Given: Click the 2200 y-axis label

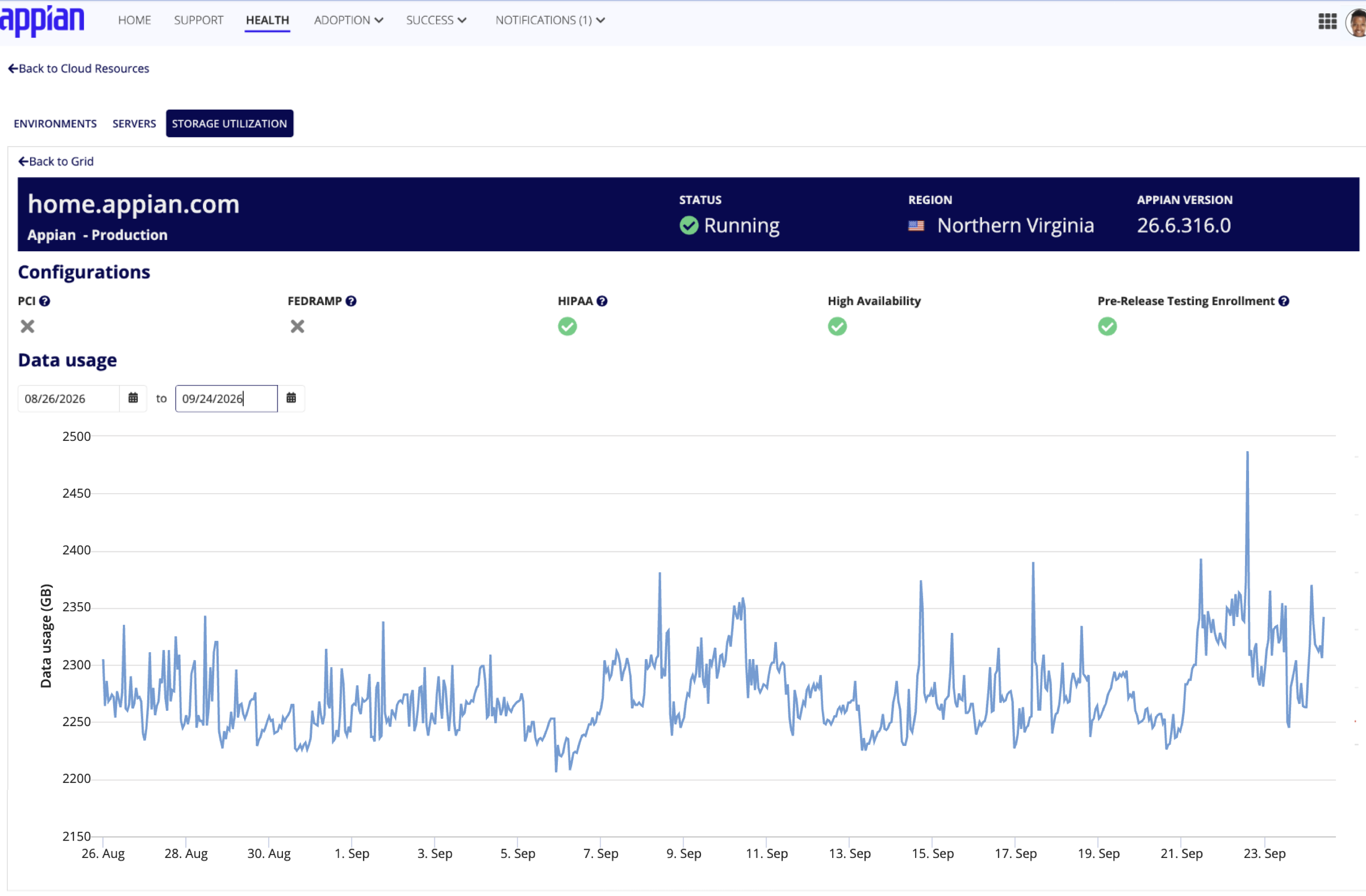Looking at the screenshot, I should point(77,779).
